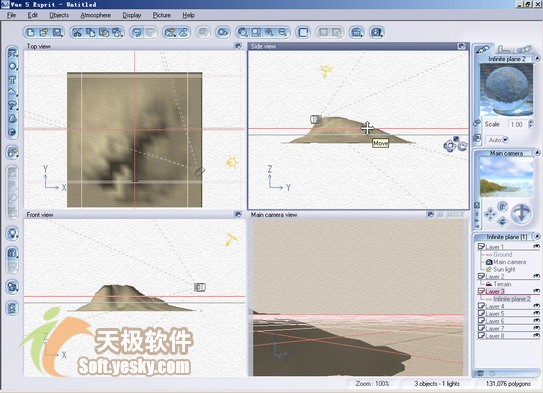Click the Scale stepper arrows
543x393 pixels.
530,124
